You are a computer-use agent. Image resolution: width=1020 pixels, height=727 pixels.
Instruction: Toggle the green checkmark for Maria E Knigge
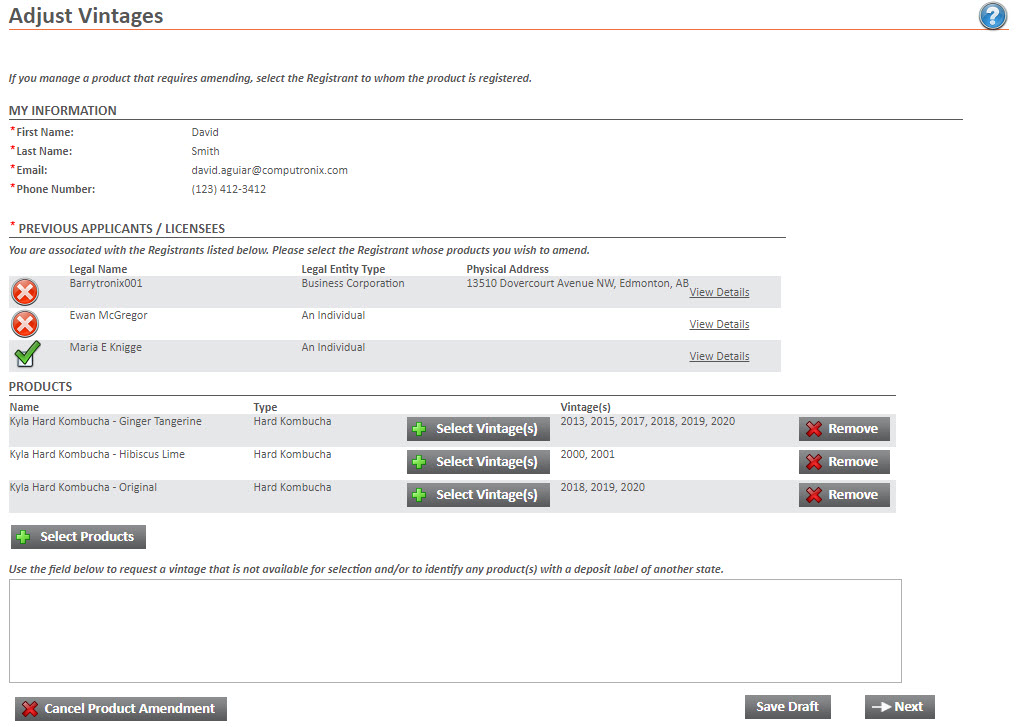click(x=27, y=354)
